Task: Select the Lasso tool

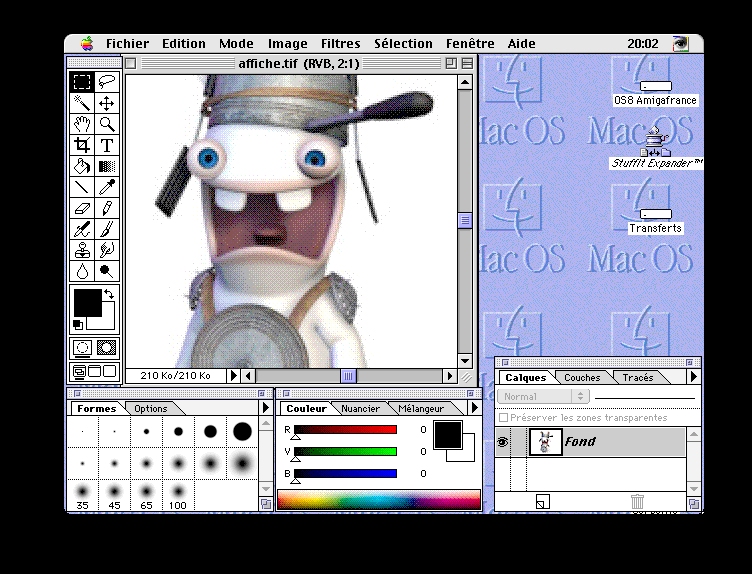Action: click(106, 82)
